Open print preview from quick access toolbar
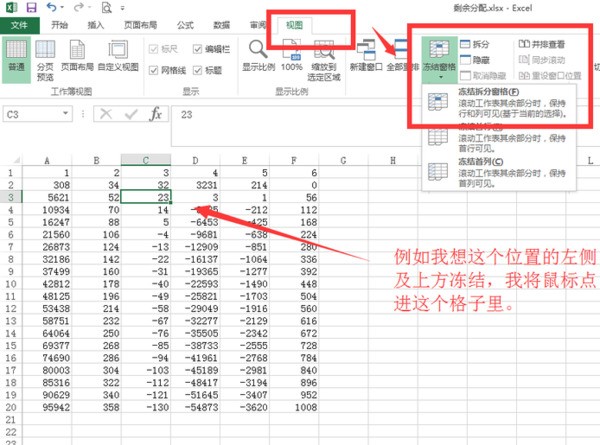This screenshot has height=445, width=600. (106, 7)
